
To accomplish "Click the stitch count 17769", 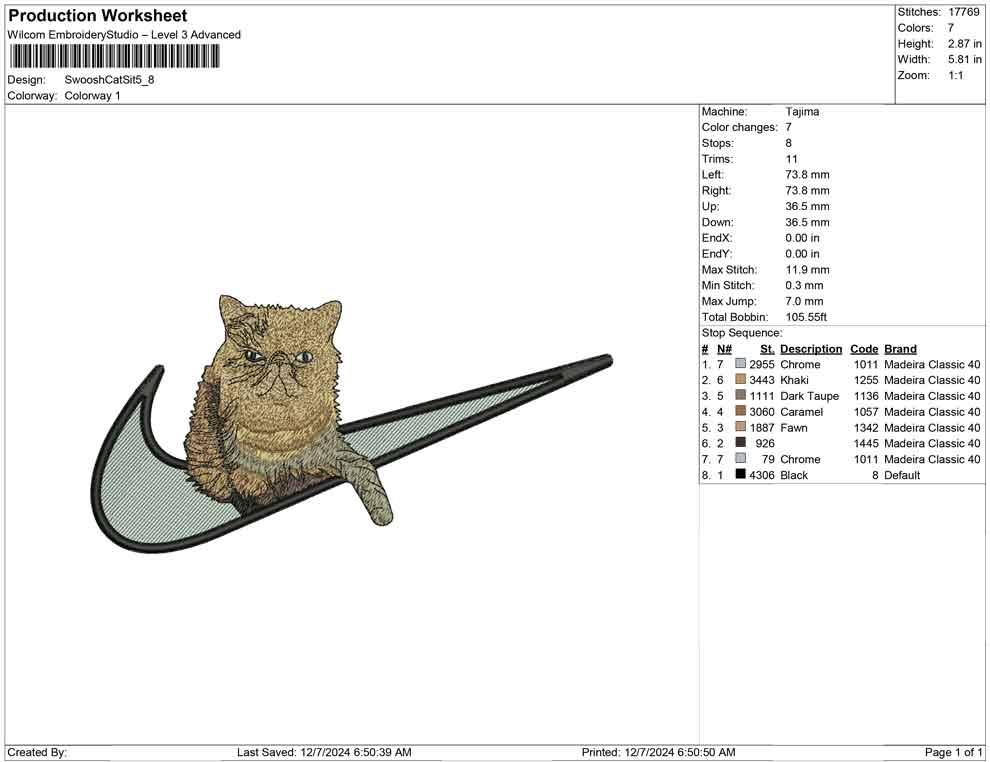I will pos(963,12).
